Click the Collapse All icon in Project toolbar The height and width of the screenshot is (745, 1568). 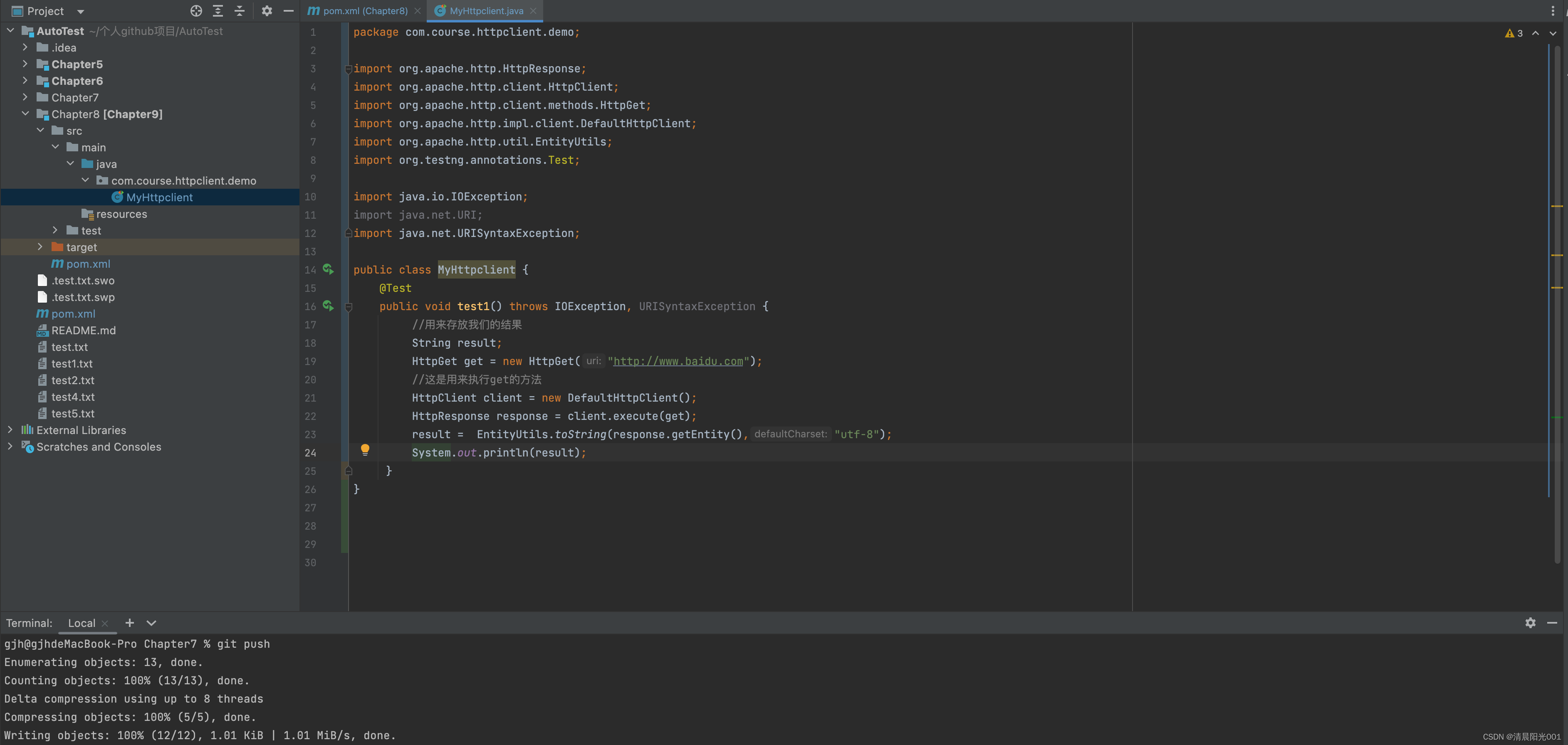[239, 11]
